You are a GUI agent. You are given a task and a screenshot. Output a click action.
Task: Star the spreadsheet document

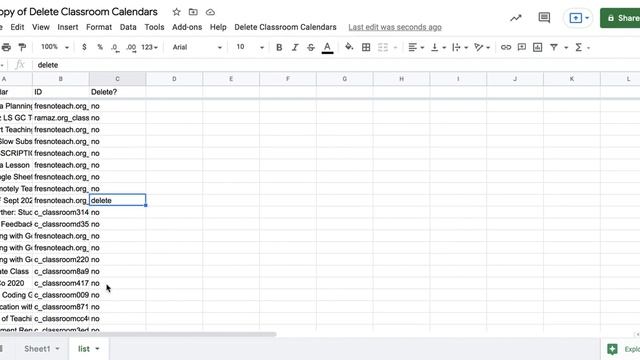coord(176,12)
